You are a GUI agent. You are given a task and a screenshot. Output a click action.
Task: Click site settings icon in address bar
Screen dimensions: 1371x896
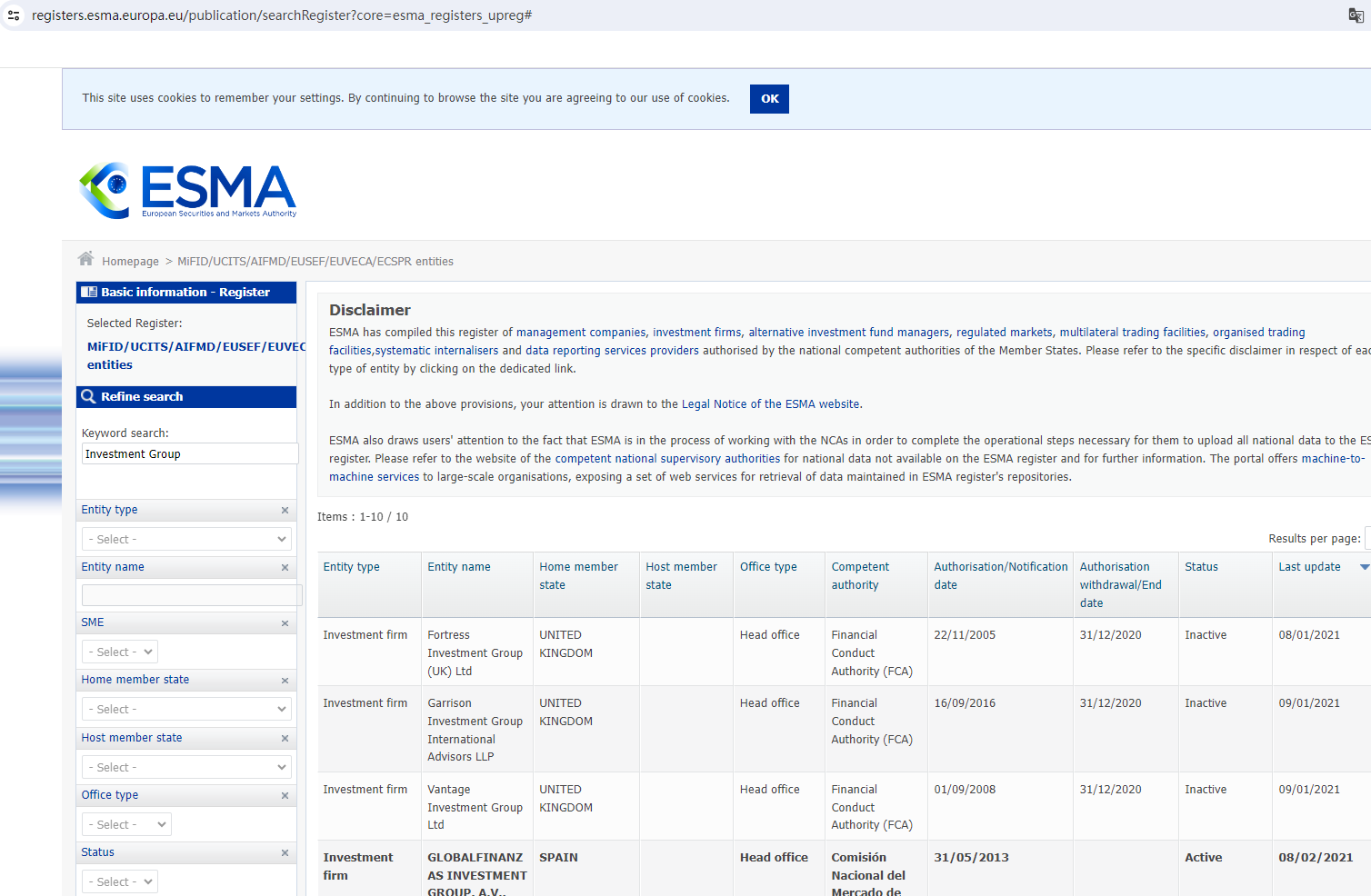[x=14, y=15]
